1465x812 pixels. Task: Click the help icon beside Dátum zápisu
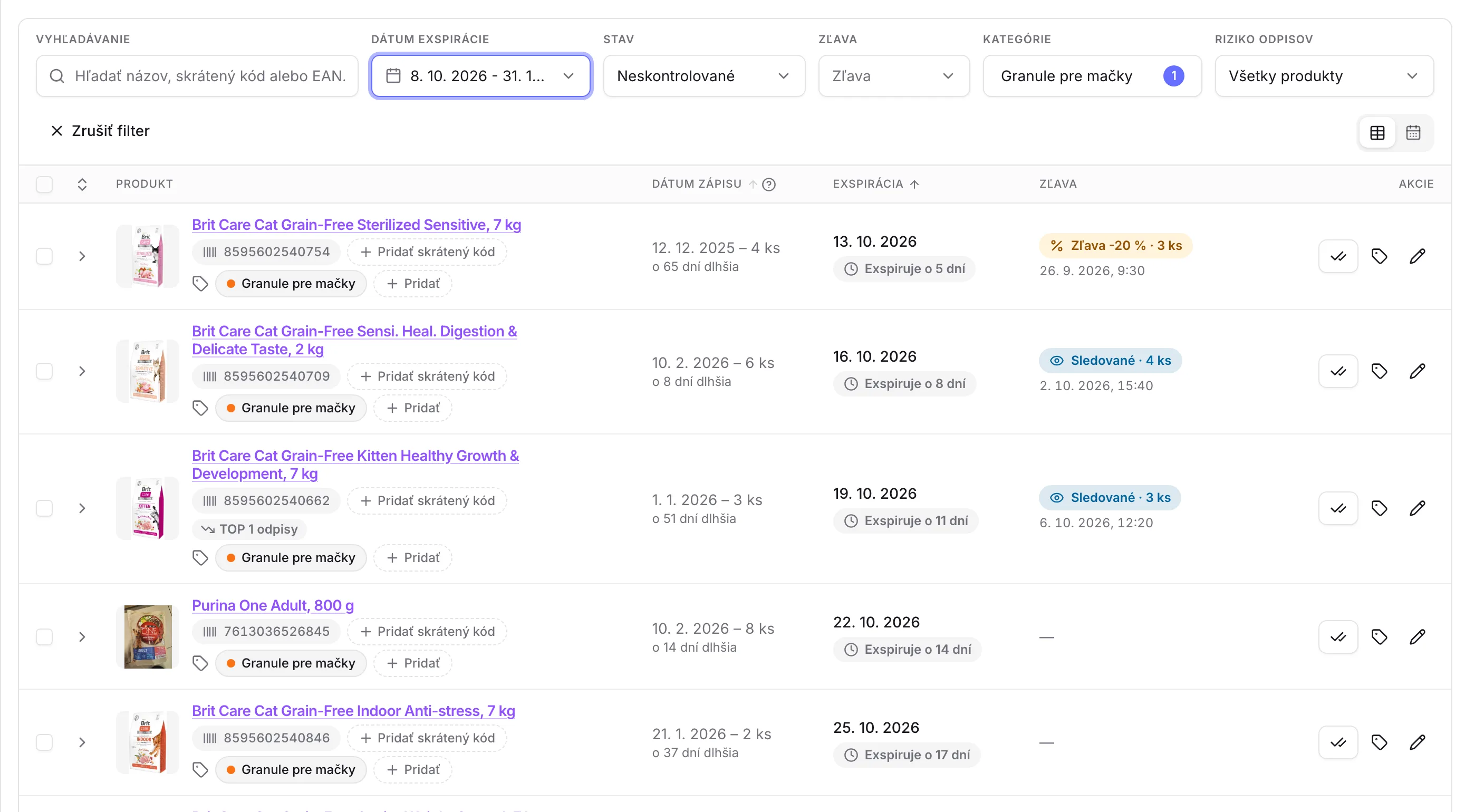tap(769, 184)
